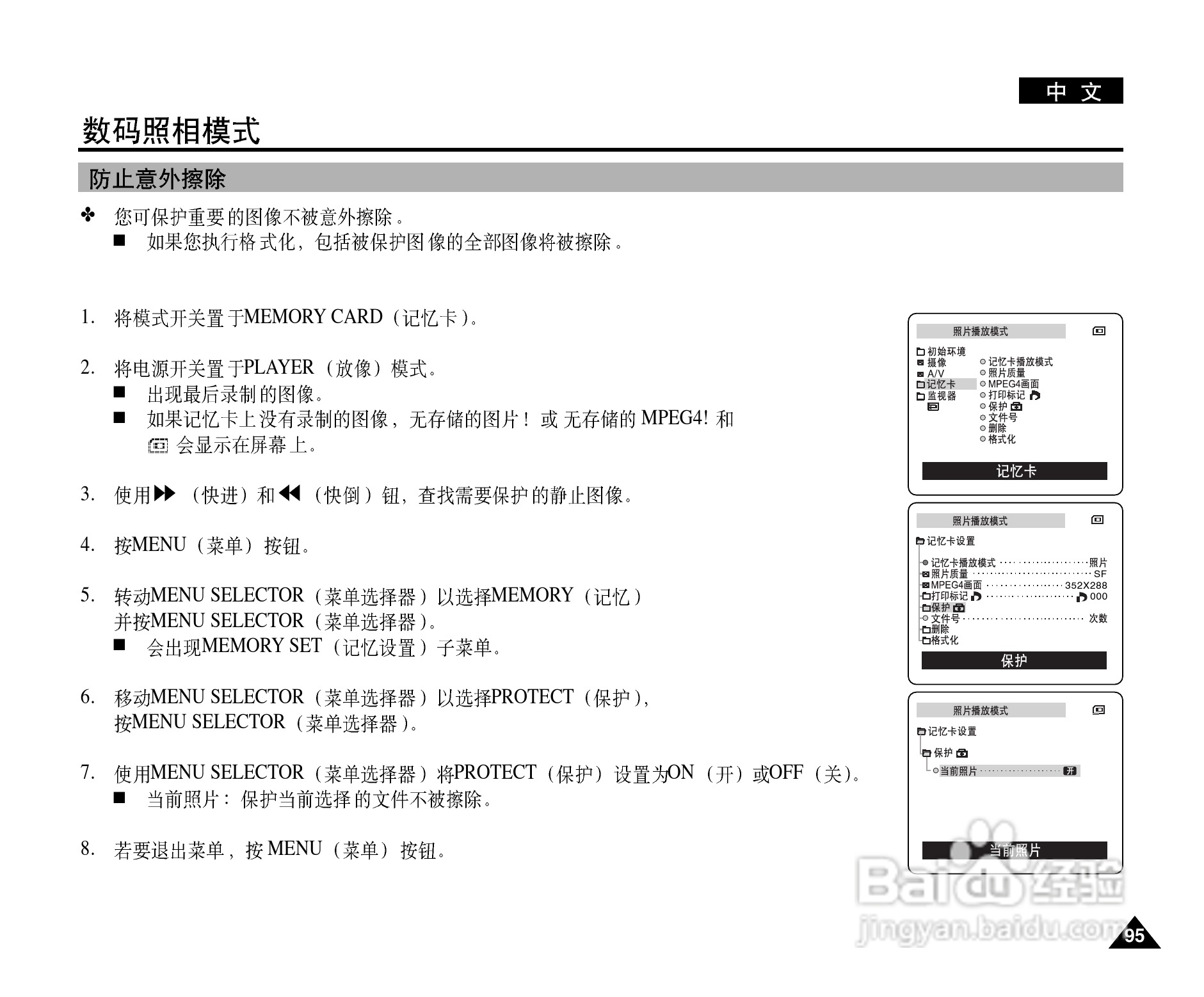The height and width of the screenshot is (997, 1204).
Task: Click 照片 value of 记忆卡播放模式
Action: (x=1098, y=562)
